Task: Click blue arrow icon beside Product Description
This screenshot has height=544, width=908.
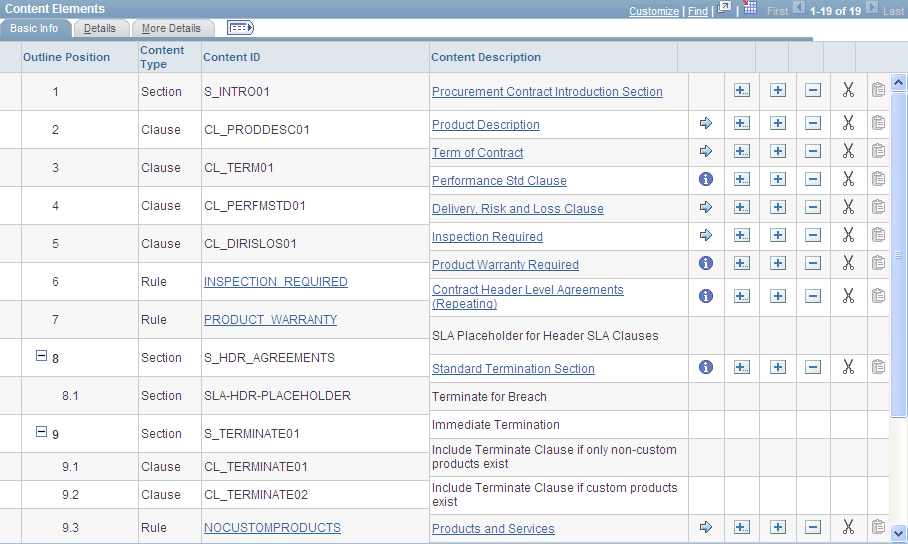Action: click(x=705, y=123)
